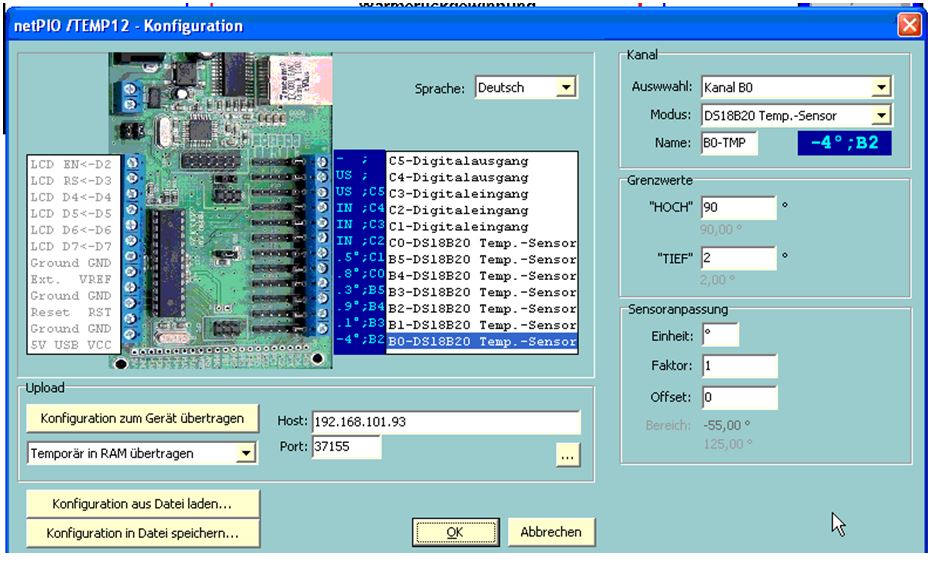The width and height of the screenshot is (928, 561).
Task: Click the 'LCD EN<-D2' pin label
Action: [x=71, y=165]
